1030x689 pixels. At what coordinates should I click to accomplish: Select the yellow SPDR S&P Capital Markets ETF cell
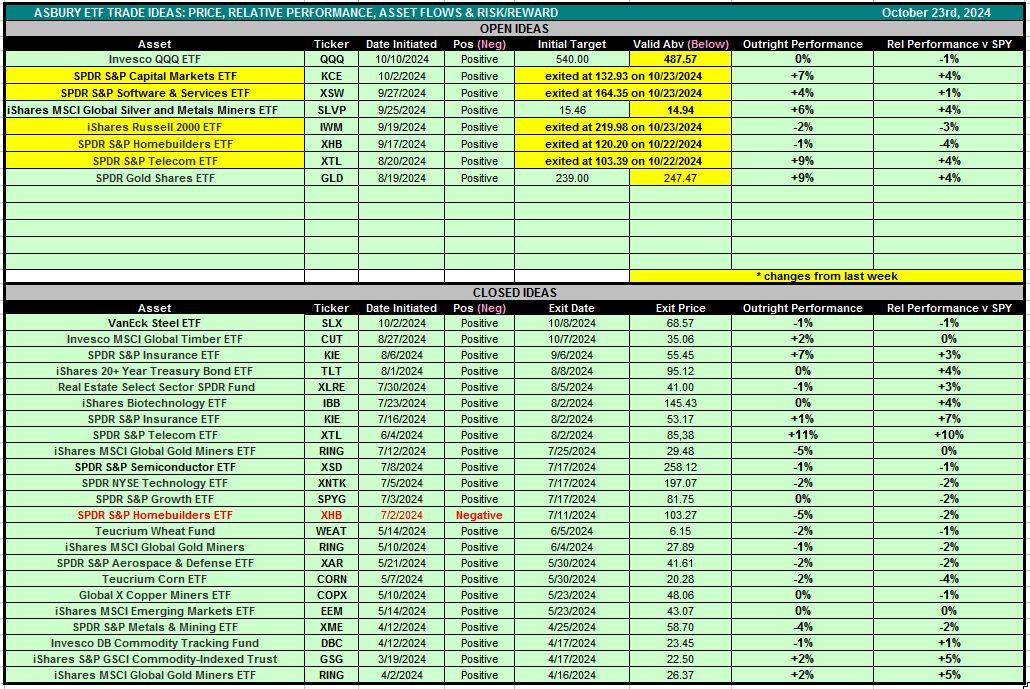[x=155, y=76]
